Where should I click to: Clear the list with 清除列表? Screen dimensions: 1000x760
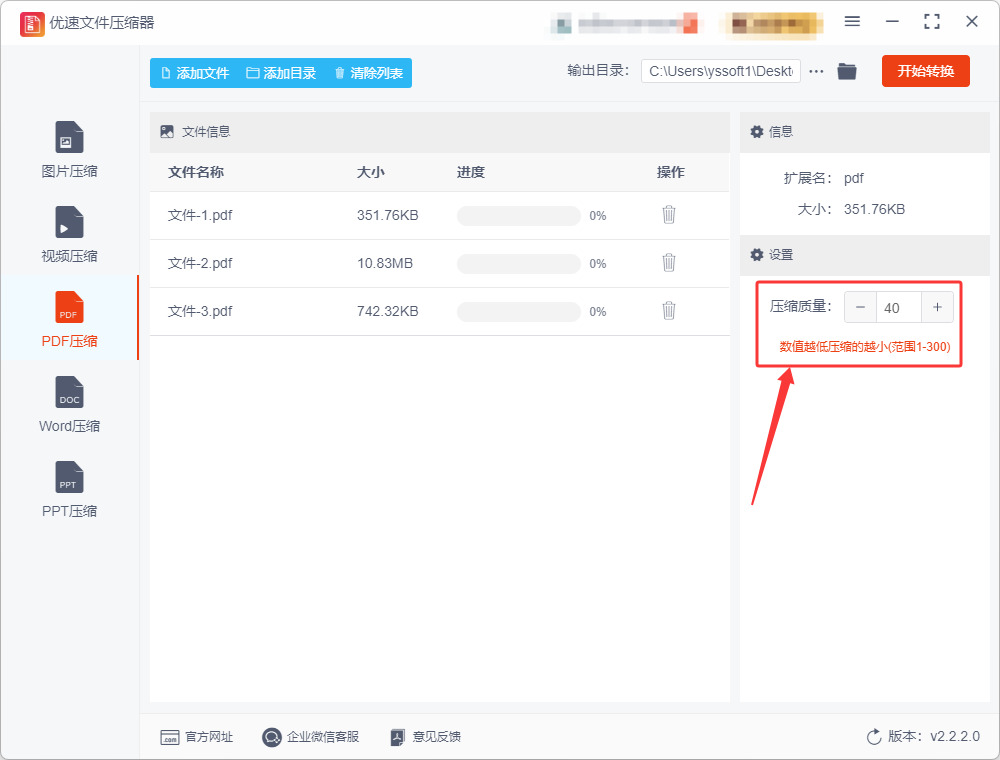pos(369,73)
